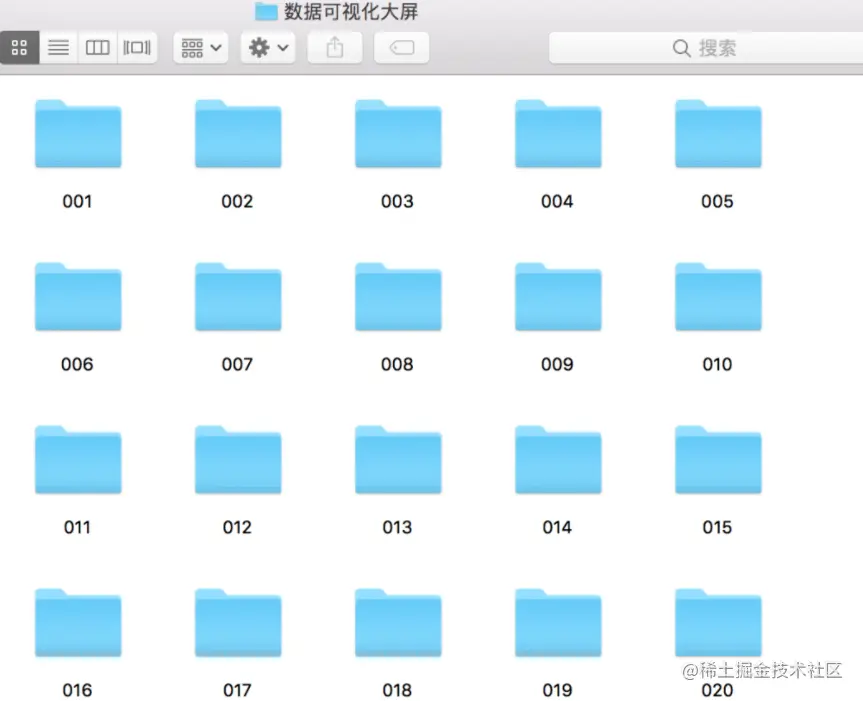Screen dimensions: 863x701
Task: Select folder icon 020
Action: coord(718,622)
